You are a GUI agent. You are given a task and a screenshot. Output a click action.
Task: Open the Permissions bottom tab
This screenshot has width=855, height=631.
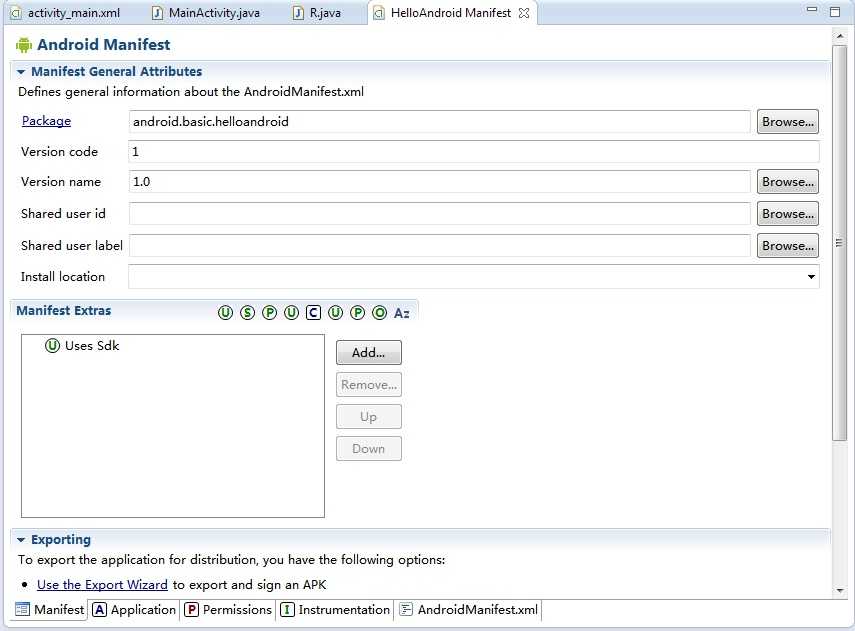[228, 609]
